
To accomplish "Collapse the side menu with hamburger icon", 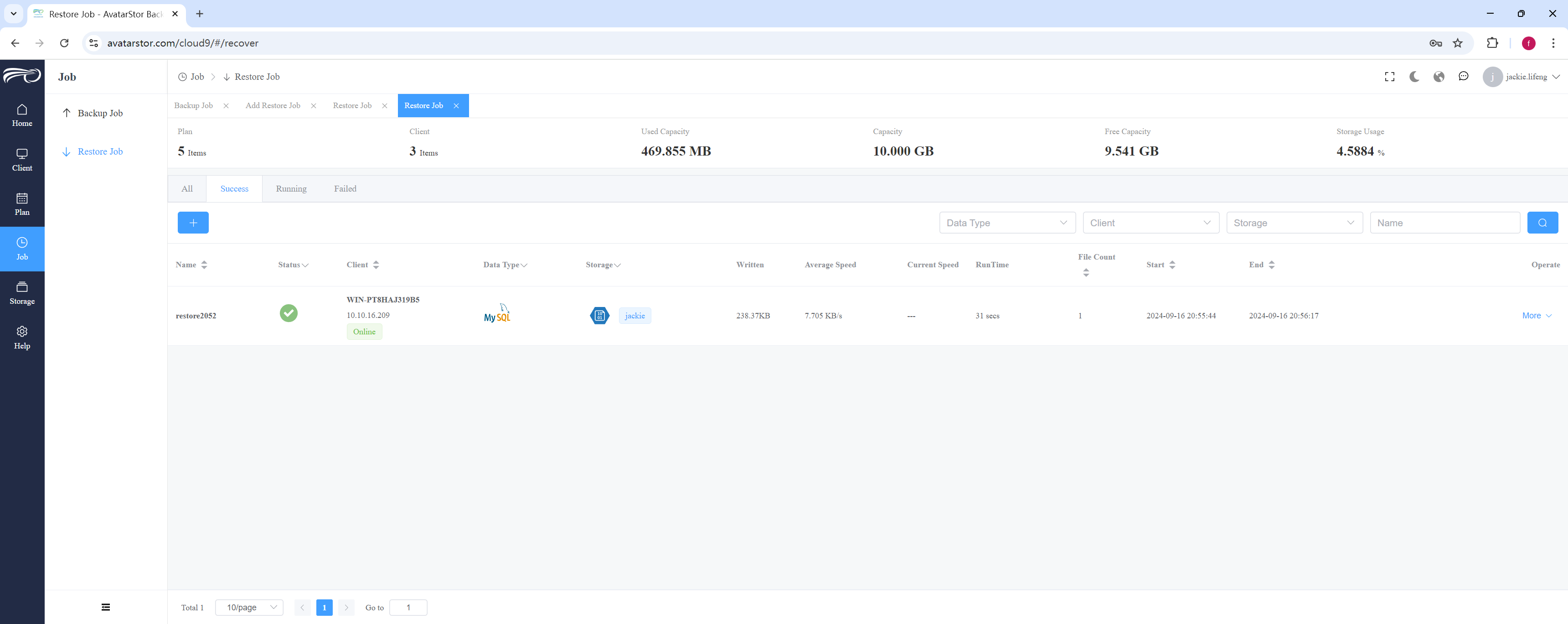I will pos(106,607).
